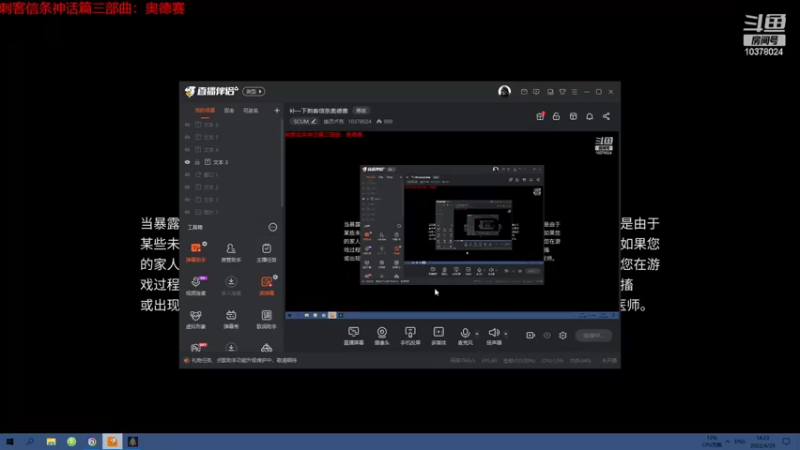
Task: Add a 手机投屏 phone mirroring source
Action: [410, 336]
